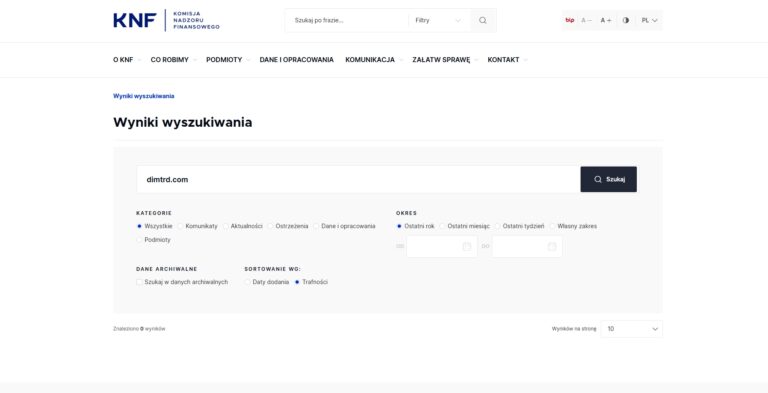Screen dimensions: 768x393
Task: Select the Wszystkie category radio
Action: tap(139, 226)
